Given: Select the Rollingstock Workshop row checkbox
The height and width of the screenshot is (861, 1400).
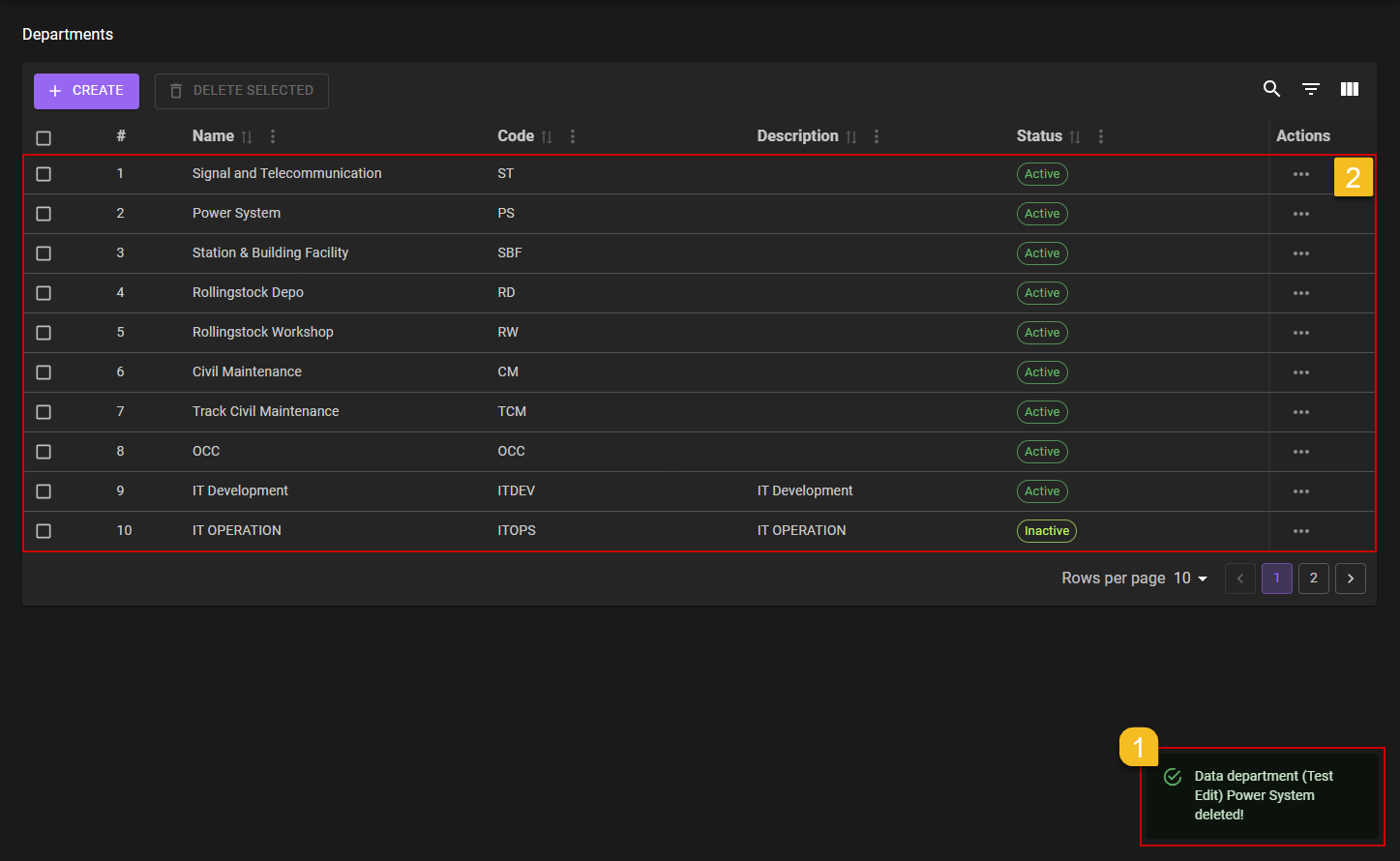Looking at the screenshot, I should pos(44,333).
